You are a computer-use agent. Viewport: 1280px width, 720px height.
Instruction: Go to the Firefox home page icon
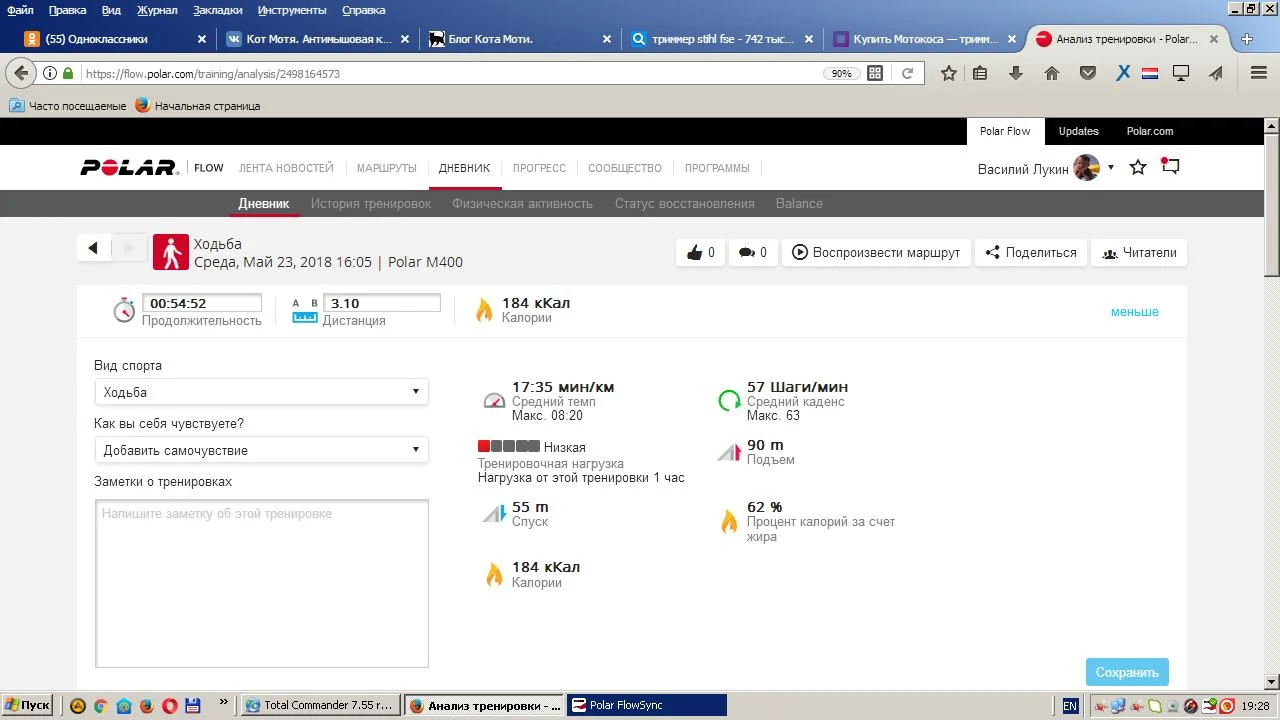click(1052, 73)
